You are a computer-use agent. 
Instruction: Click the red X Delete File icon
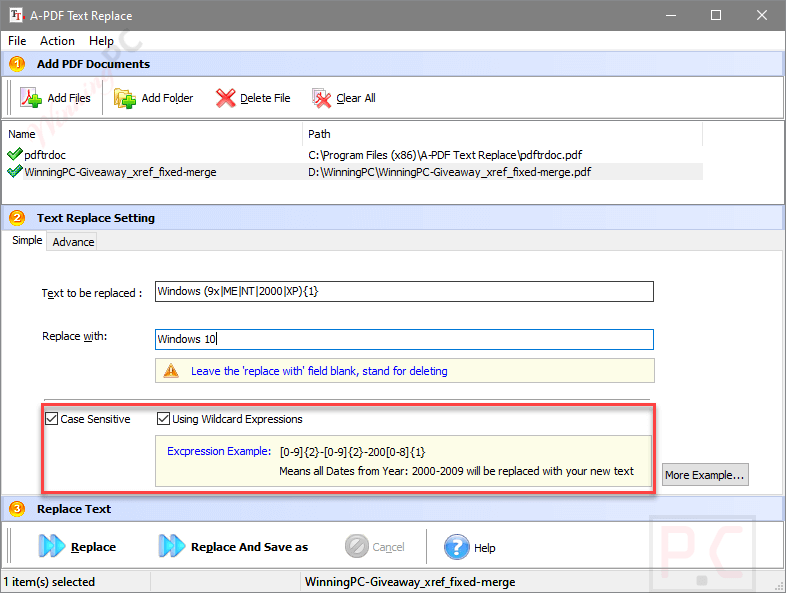pyautogui.click(x=226, y=98)
